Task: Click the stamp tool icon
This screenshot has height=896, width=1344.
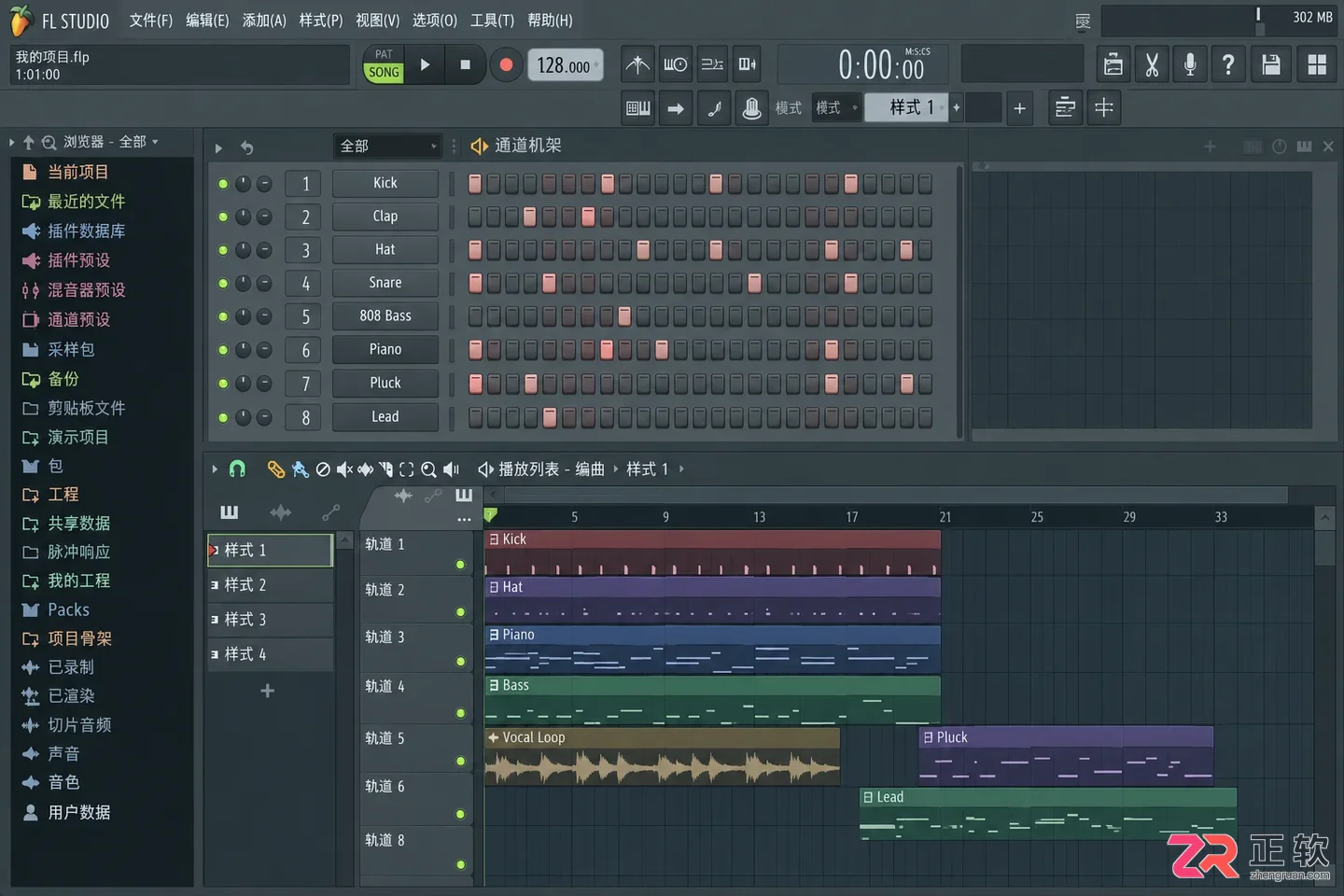Action: 751,108
